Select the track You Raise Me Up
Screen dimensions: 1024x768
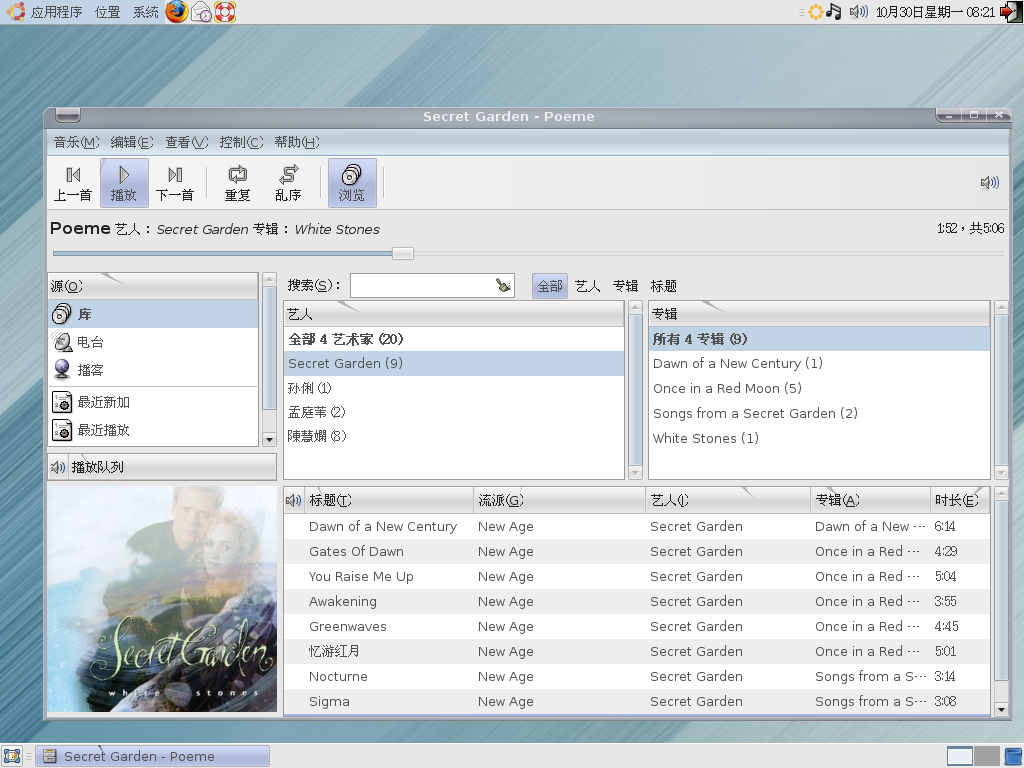637,577
